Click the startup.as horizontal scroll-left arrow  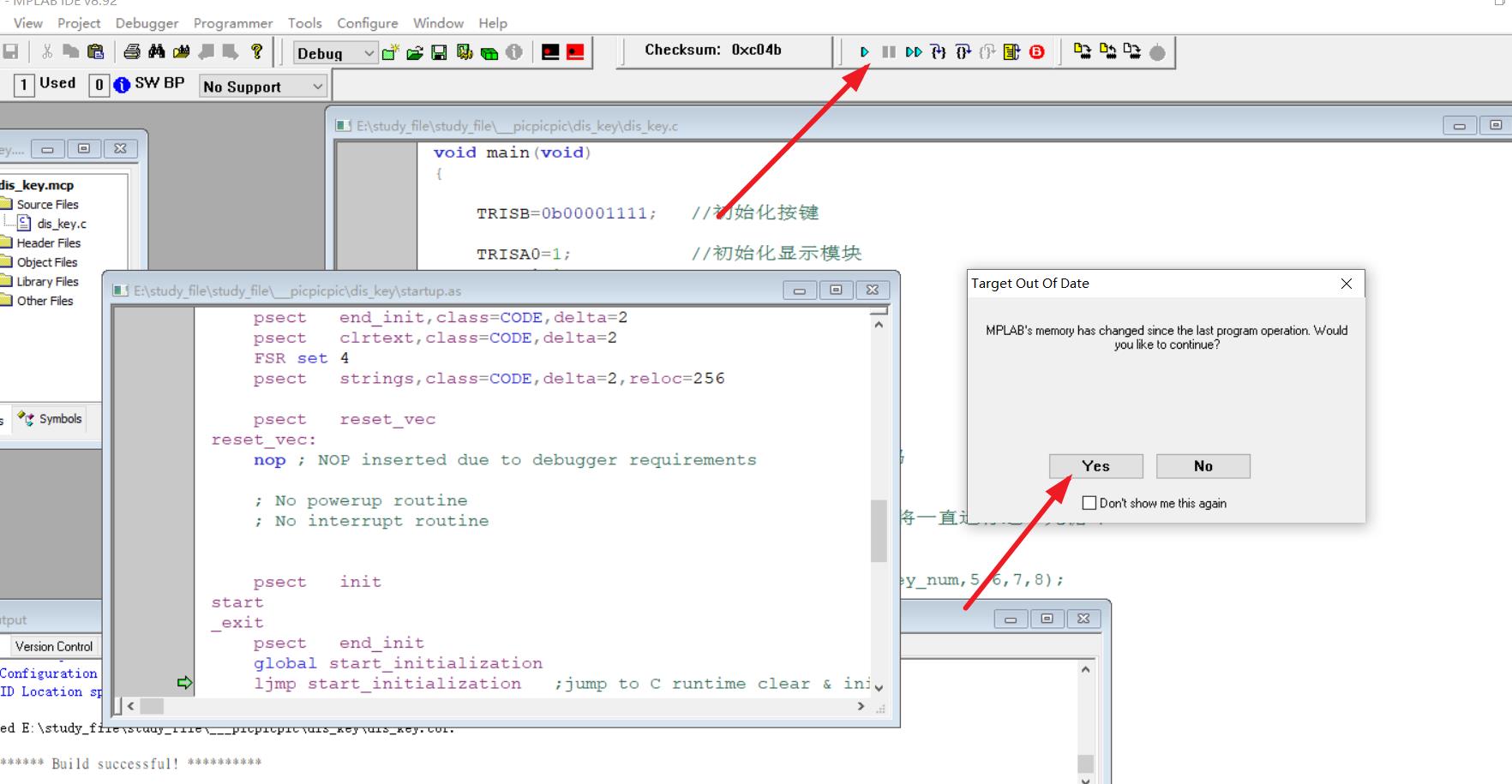[131, 706]
